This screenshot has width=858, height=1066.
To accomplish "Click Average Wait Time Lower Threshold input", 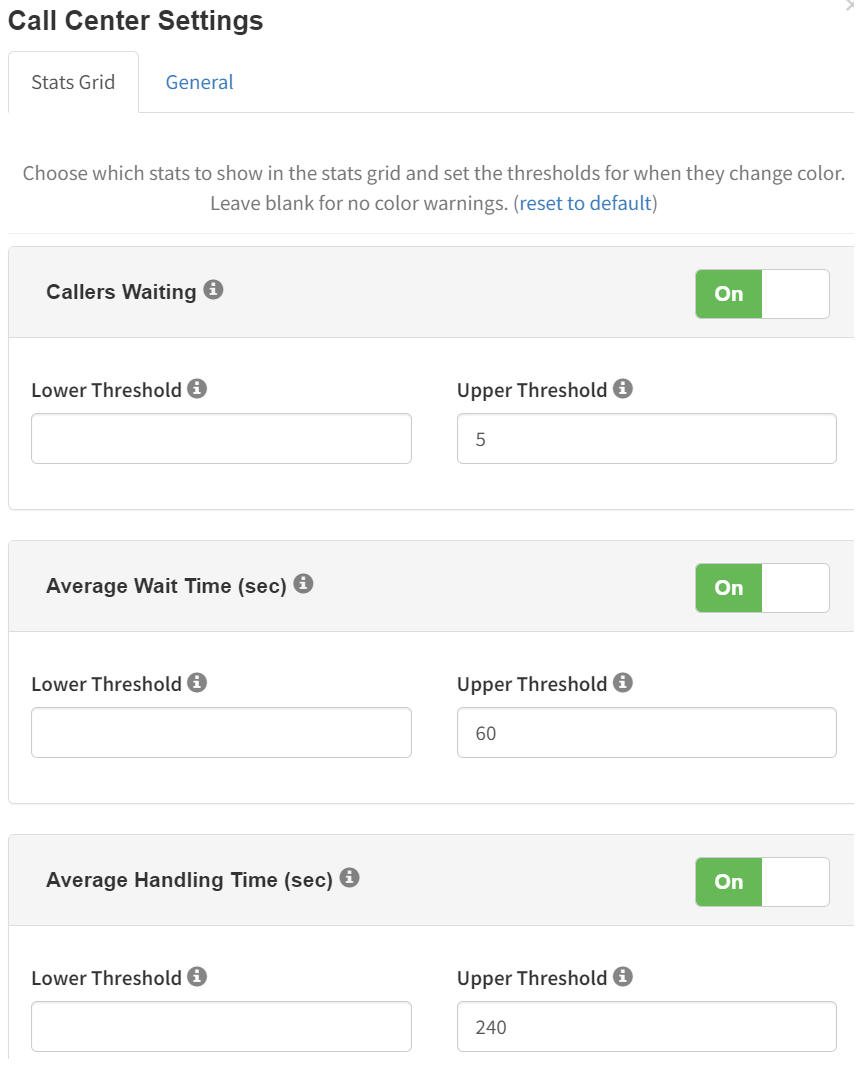I will pyautogui.click(x=222, y=732).
